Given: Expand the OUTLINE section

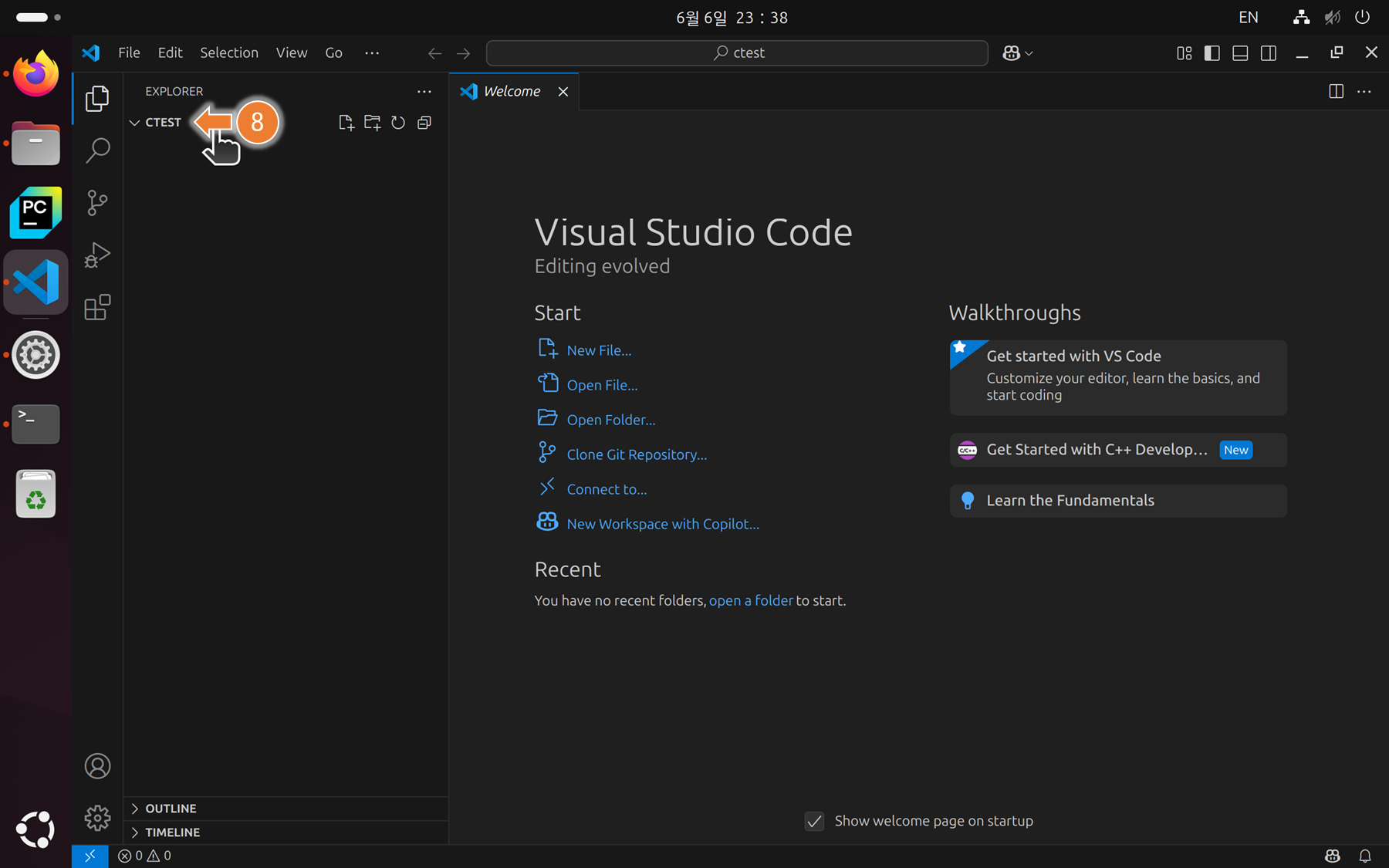Looking at the screenshot, I should 286,809.
